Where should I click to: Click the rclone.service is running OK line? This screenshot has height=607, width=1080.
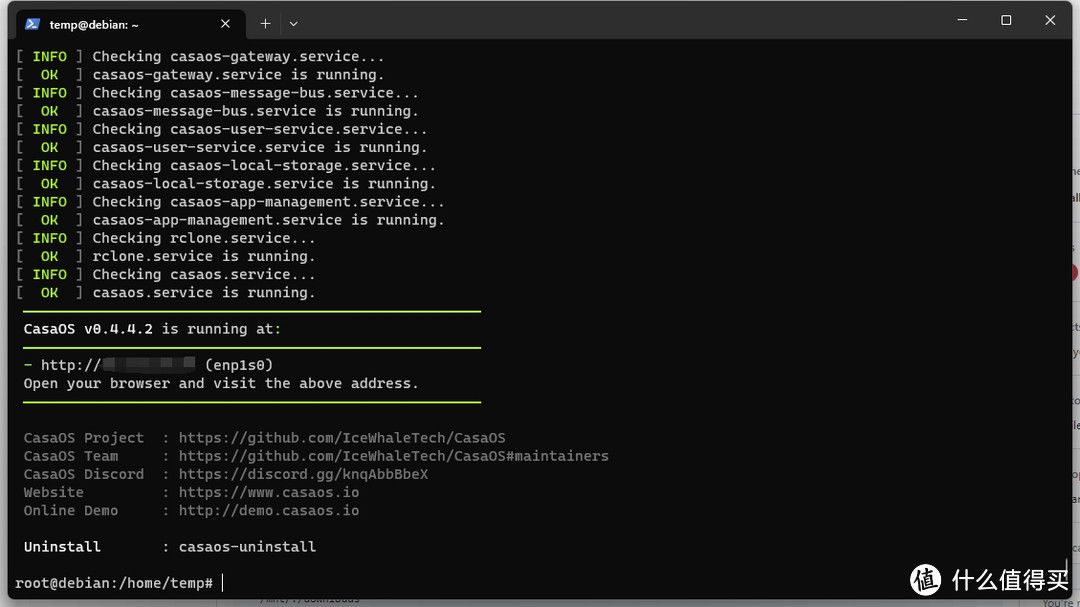165,256
